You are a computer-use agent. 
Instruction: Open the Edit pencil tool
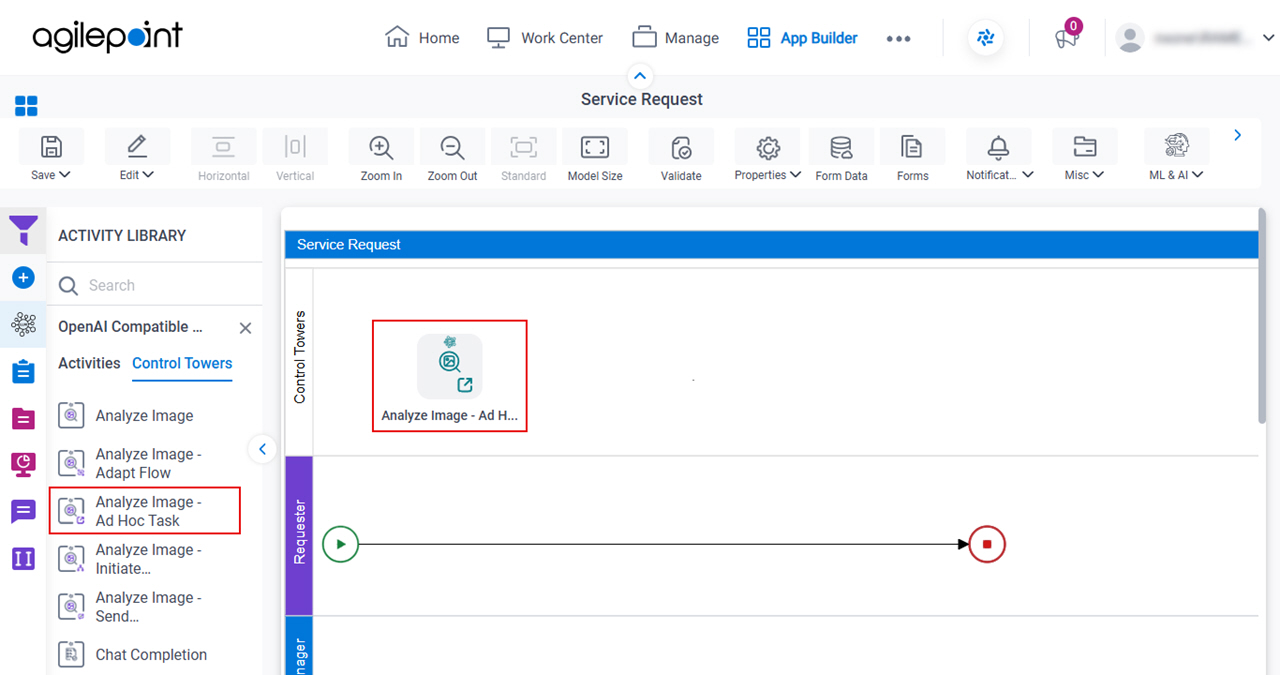[x=137, y=147]
